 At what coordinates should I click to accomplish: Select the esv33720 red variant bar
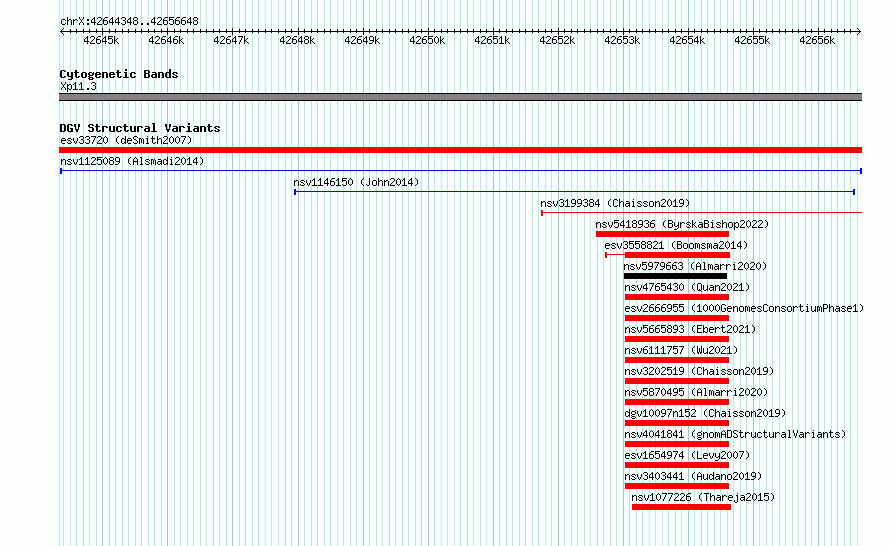pyautogui.click(x=460, y=150)
